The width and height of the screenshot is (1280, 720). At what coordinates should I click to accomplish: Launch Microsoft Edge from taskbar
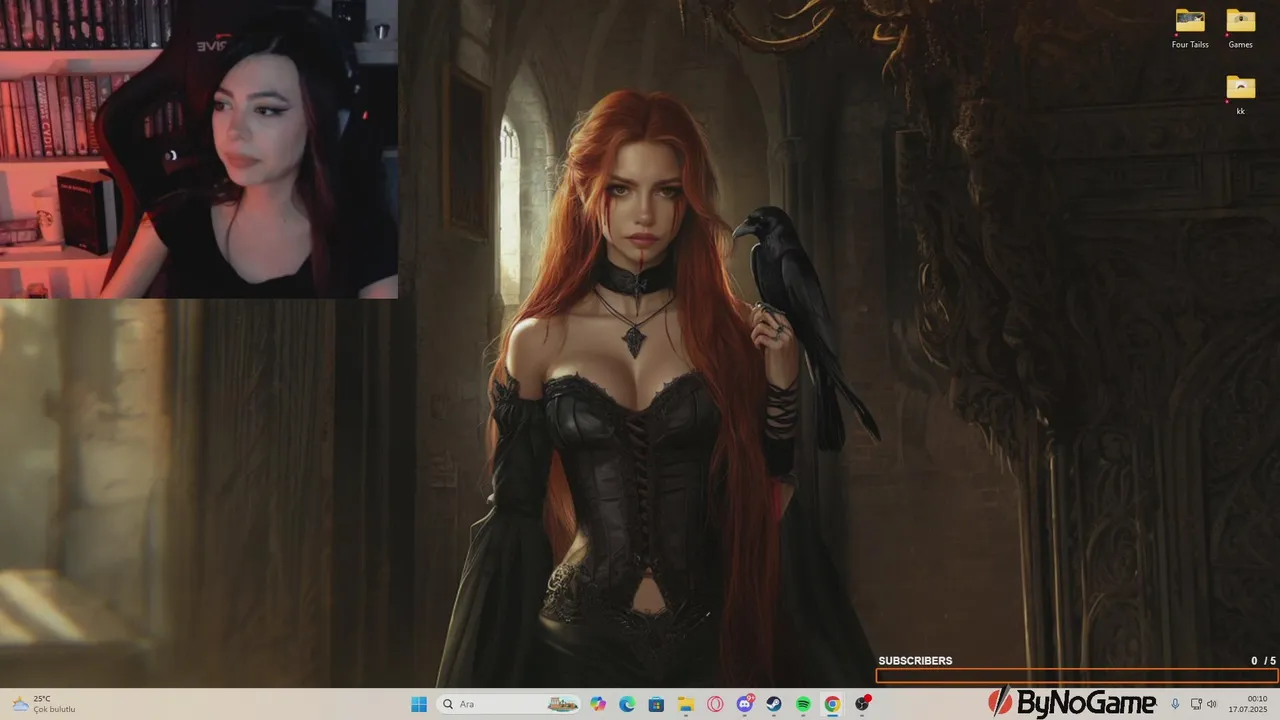627,704
